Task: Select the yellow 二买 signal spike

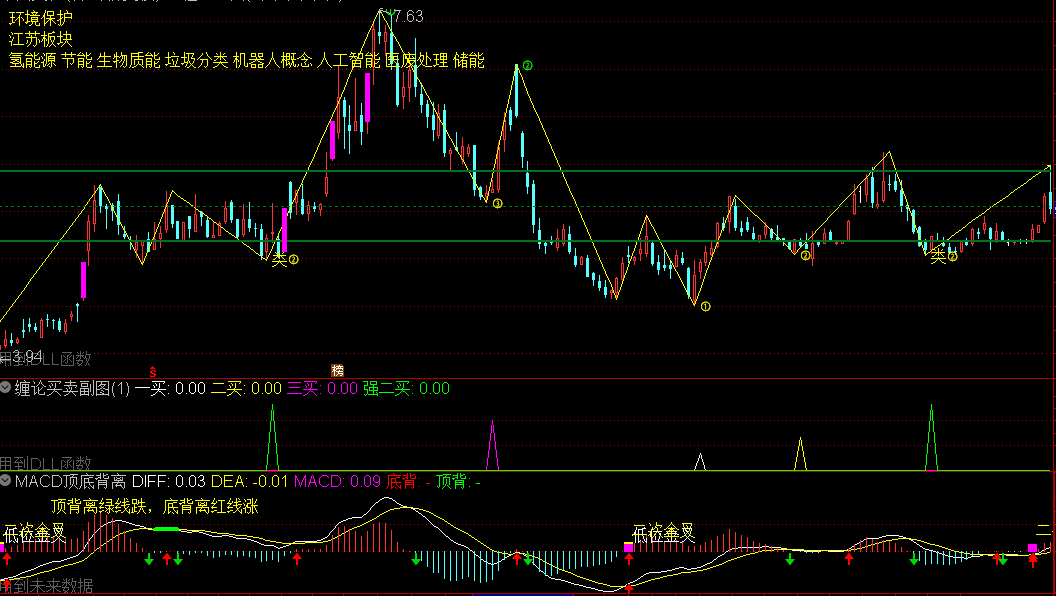Action: tap(800, 454)
